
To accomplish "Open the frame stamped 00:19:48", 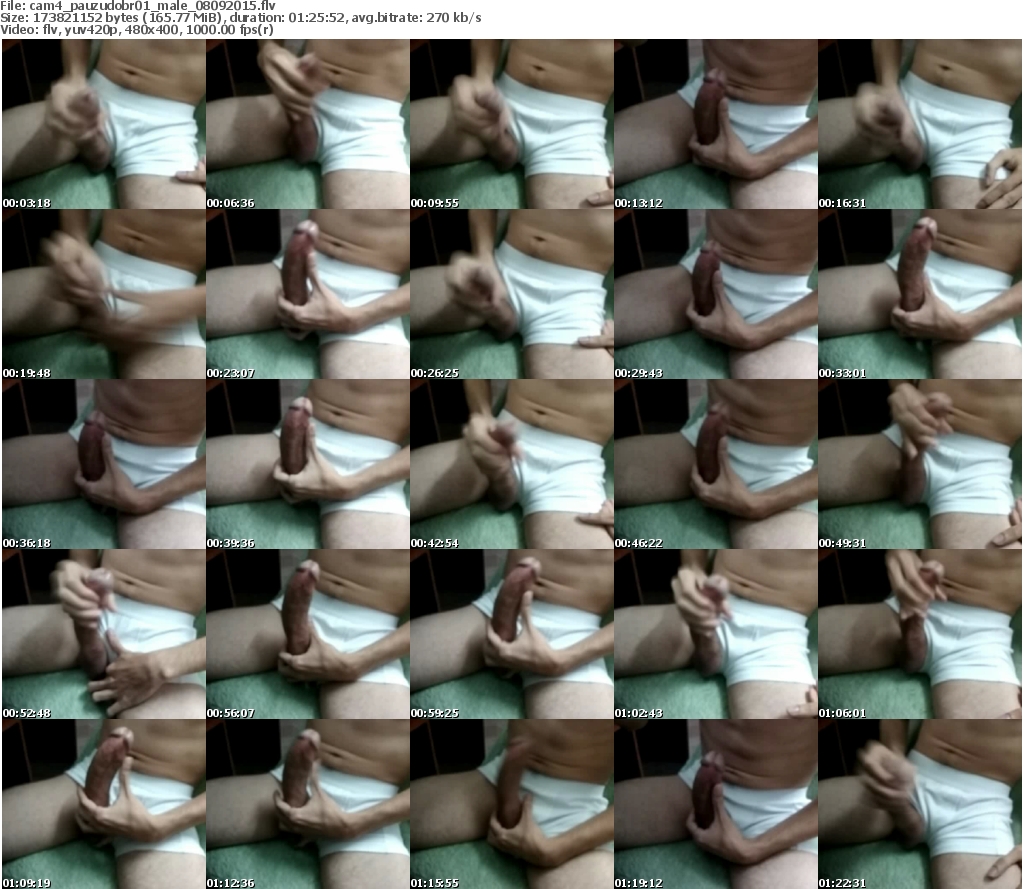I will point(104,294).
